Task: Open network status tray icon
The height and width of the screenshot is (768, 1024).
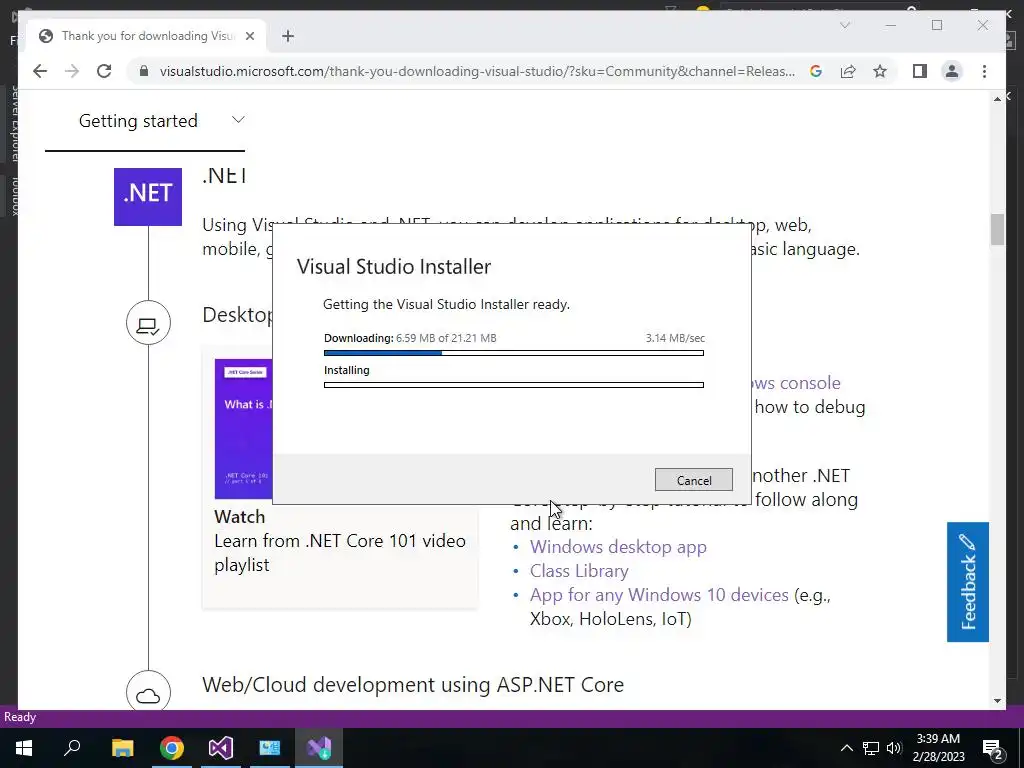Action: [x=871, y=748]
